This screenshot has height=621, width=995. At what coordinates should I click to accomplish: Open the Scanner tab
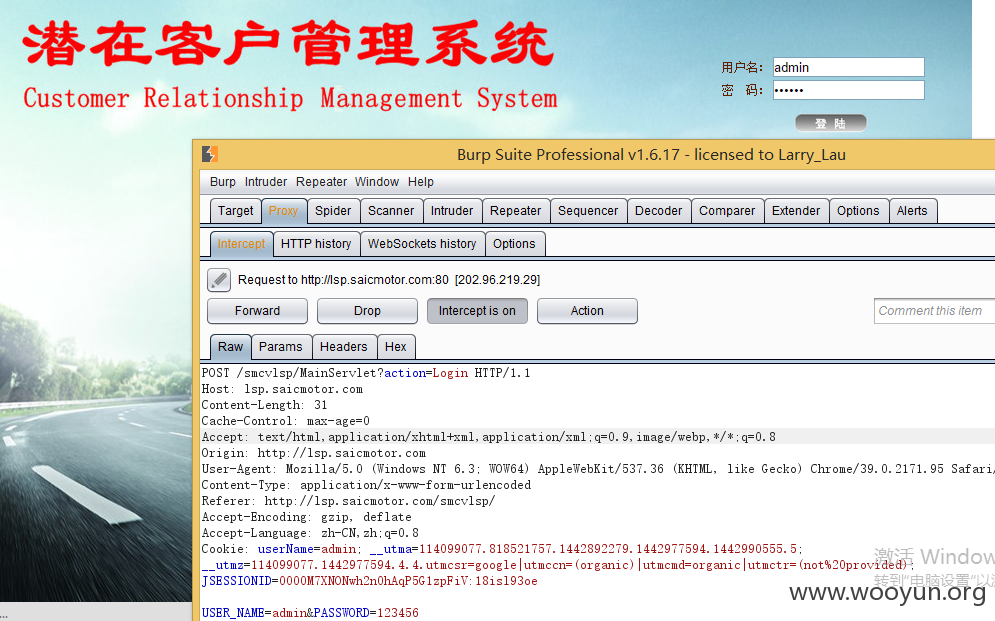(391, 211)
